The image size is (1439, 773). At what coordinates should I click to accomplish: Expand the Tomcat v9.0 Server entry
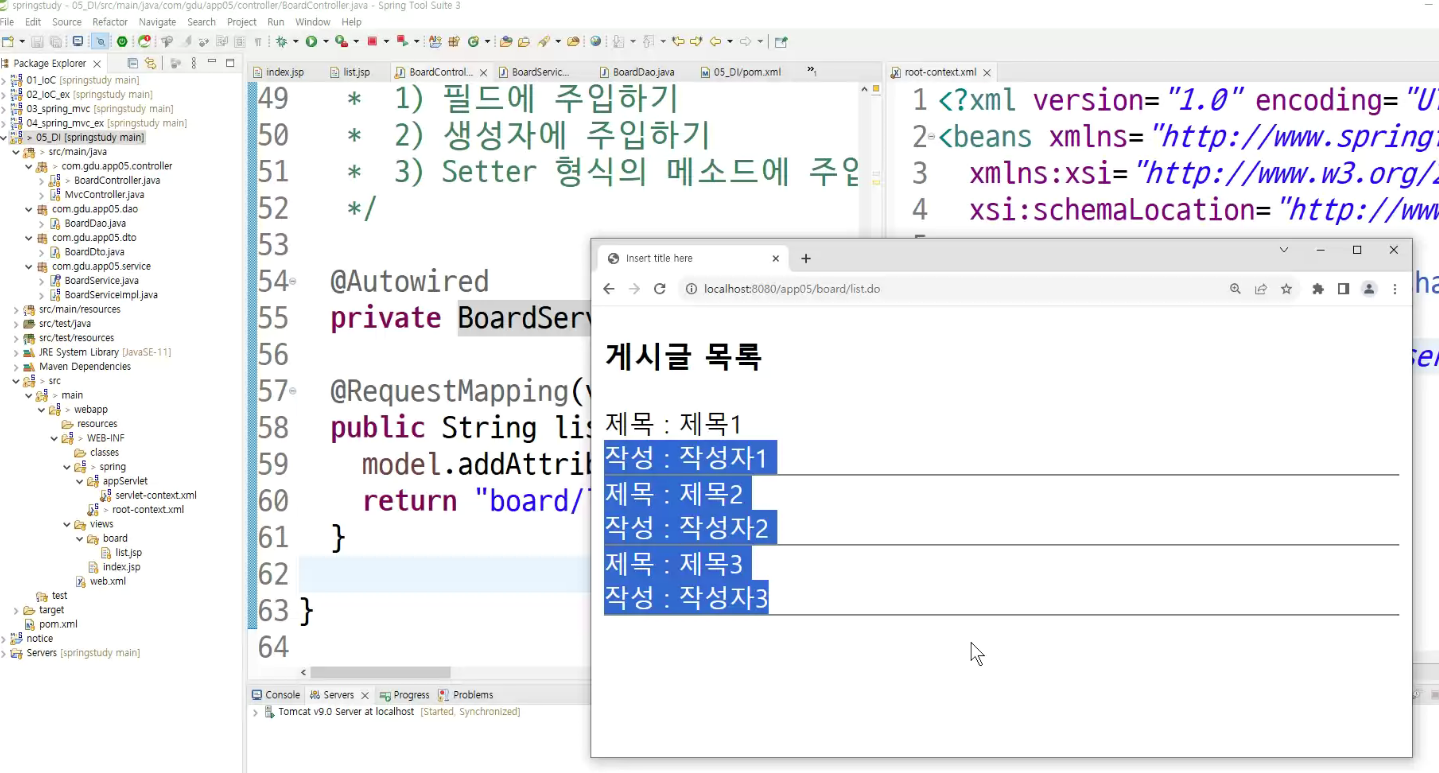[255, 712]
